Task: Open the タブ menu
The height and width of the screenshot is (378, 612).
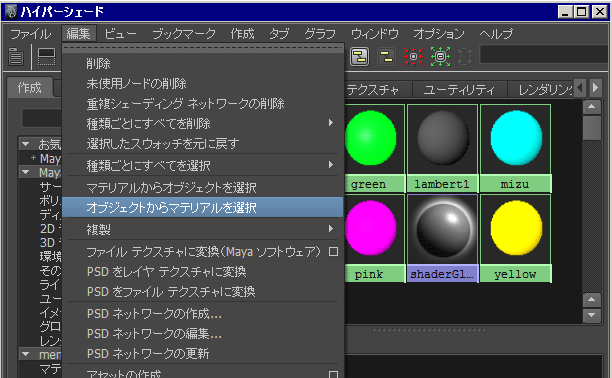Action: (279, 34)
